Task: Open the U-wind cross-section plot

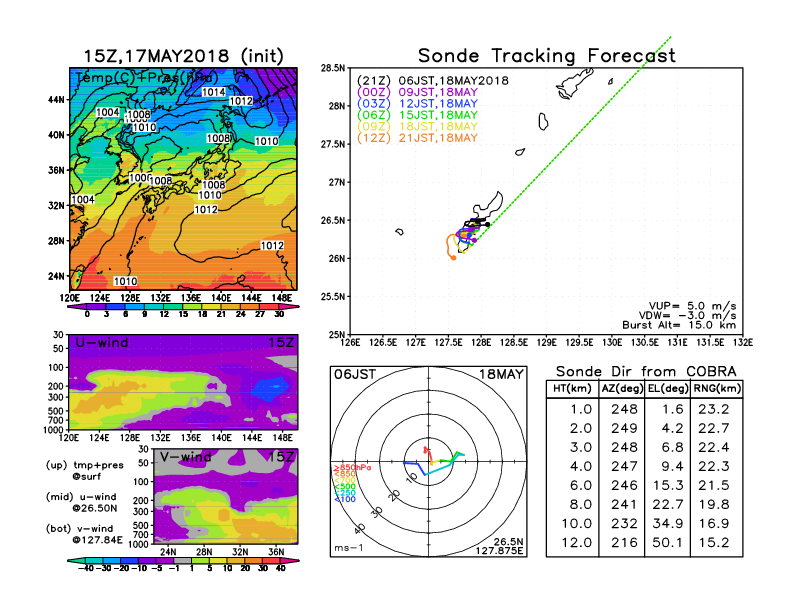Action: click(x=183, y=382)
